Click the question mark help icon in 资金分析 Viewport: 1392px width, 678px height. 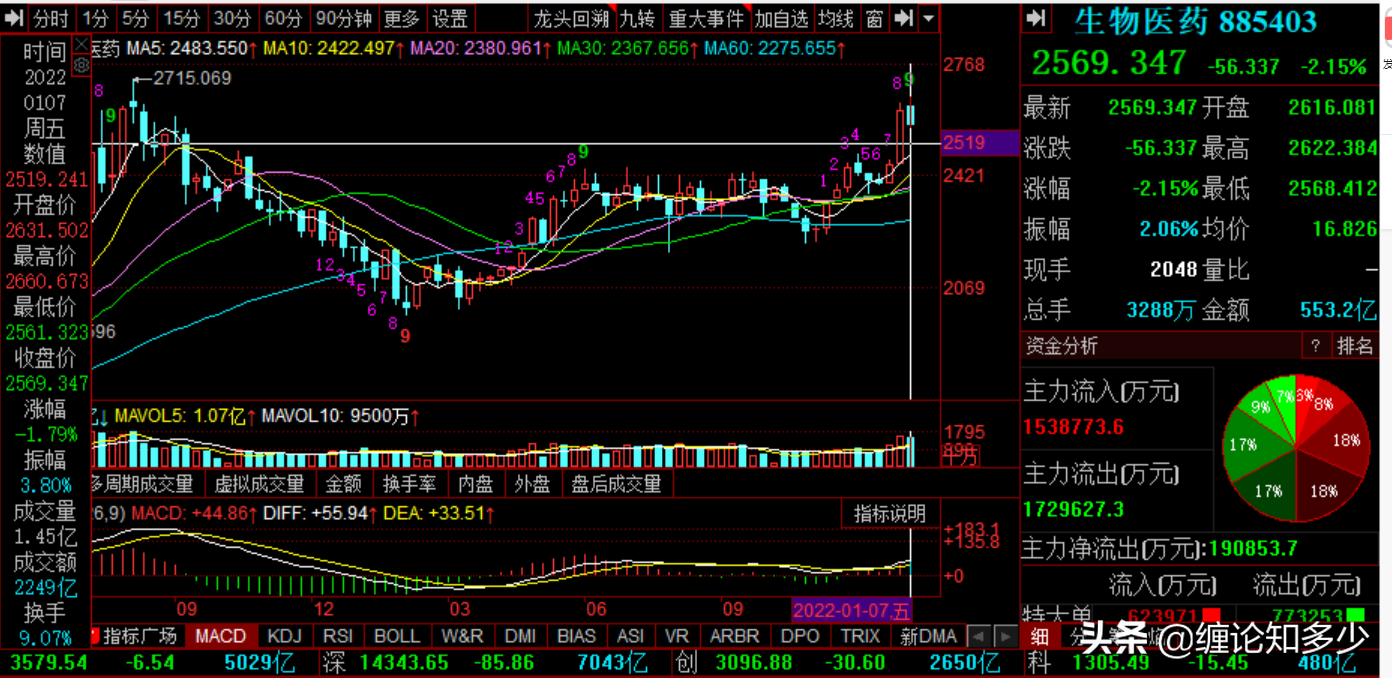click(1315, 346)
